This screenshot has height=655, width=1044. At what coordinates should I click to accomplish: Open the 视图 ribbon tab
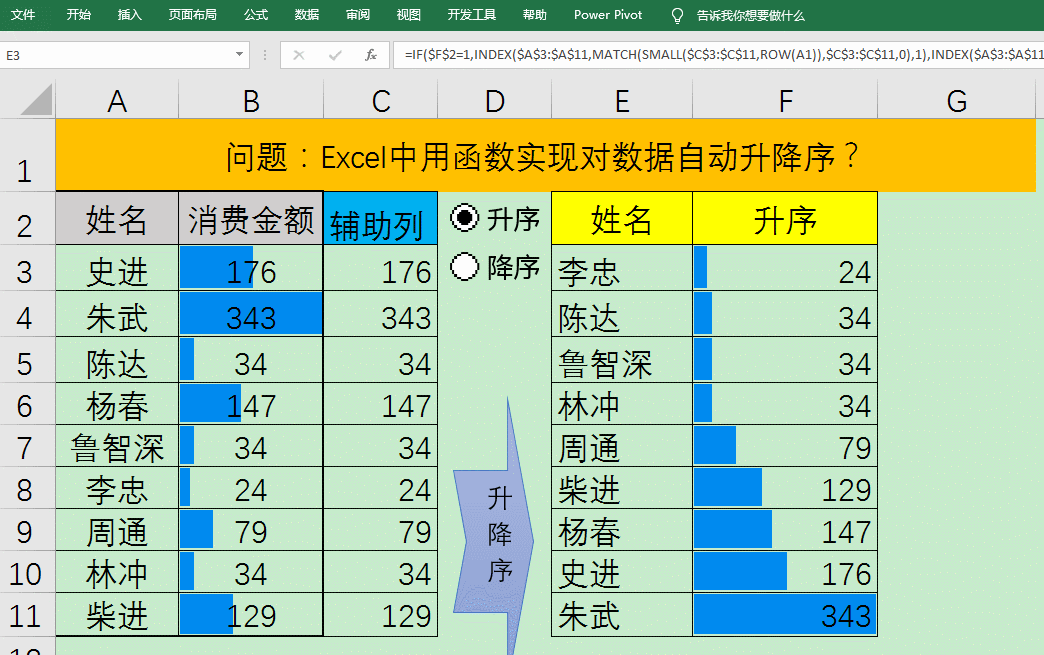pos(409,15)
